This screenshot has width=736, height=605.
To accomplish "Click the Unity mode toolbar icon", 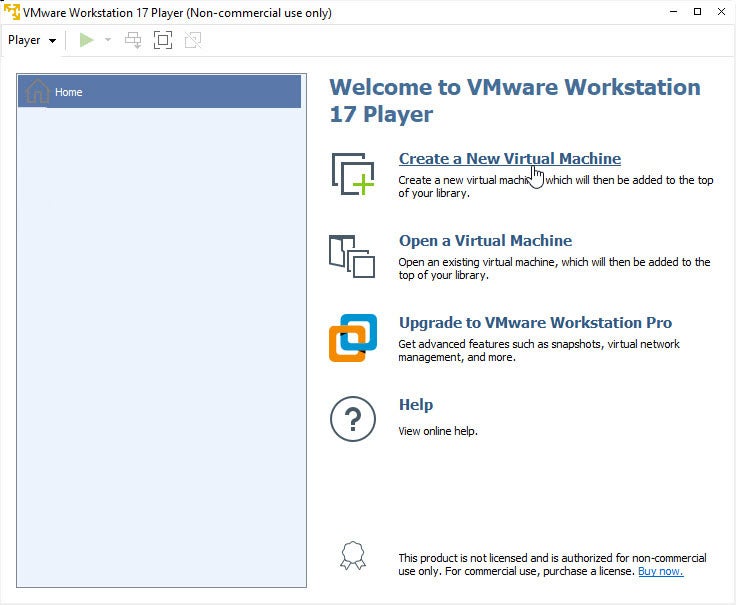I will (193, 40).
